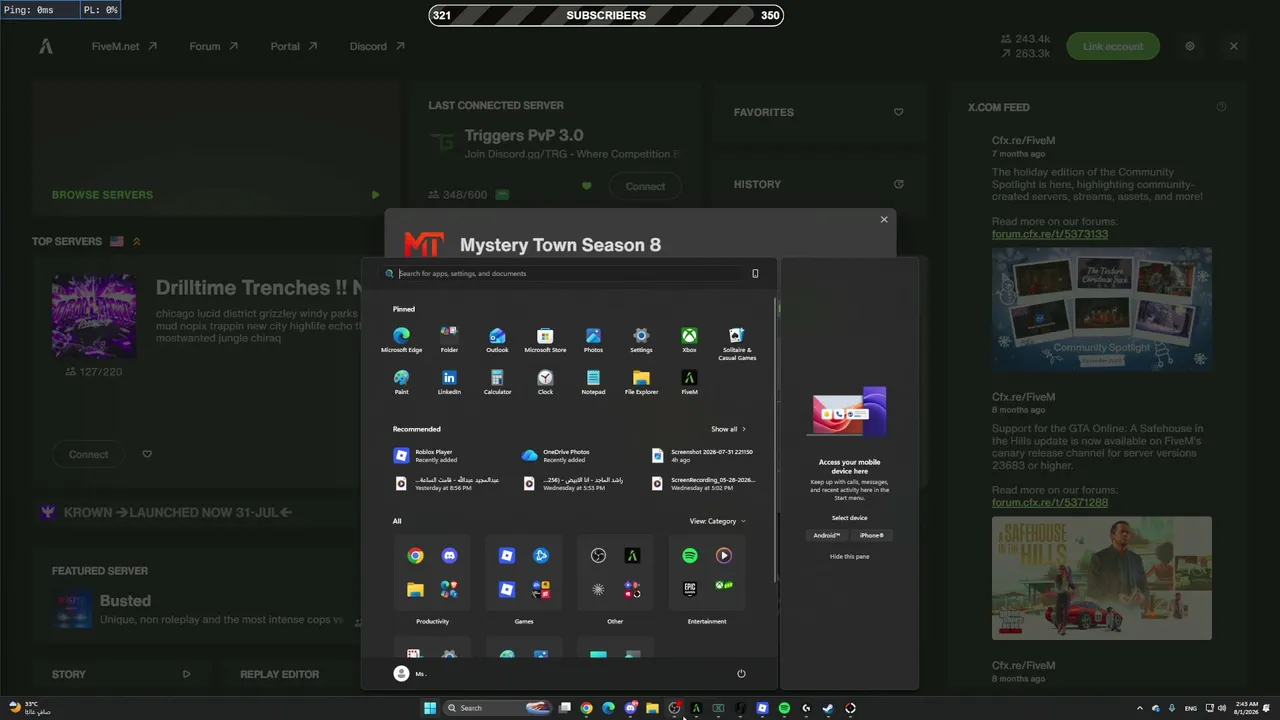The height and width of the screenshot is (720, 1280).
Task: Open the pinned LinkedIn app
Action: [x=449, y=382]
